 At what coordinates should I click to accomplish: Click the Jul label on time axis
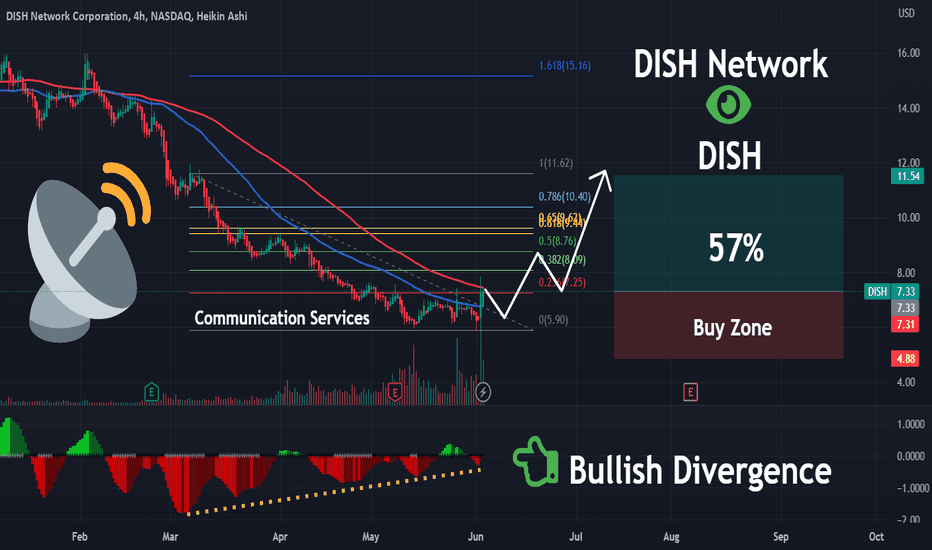[575, 536]
